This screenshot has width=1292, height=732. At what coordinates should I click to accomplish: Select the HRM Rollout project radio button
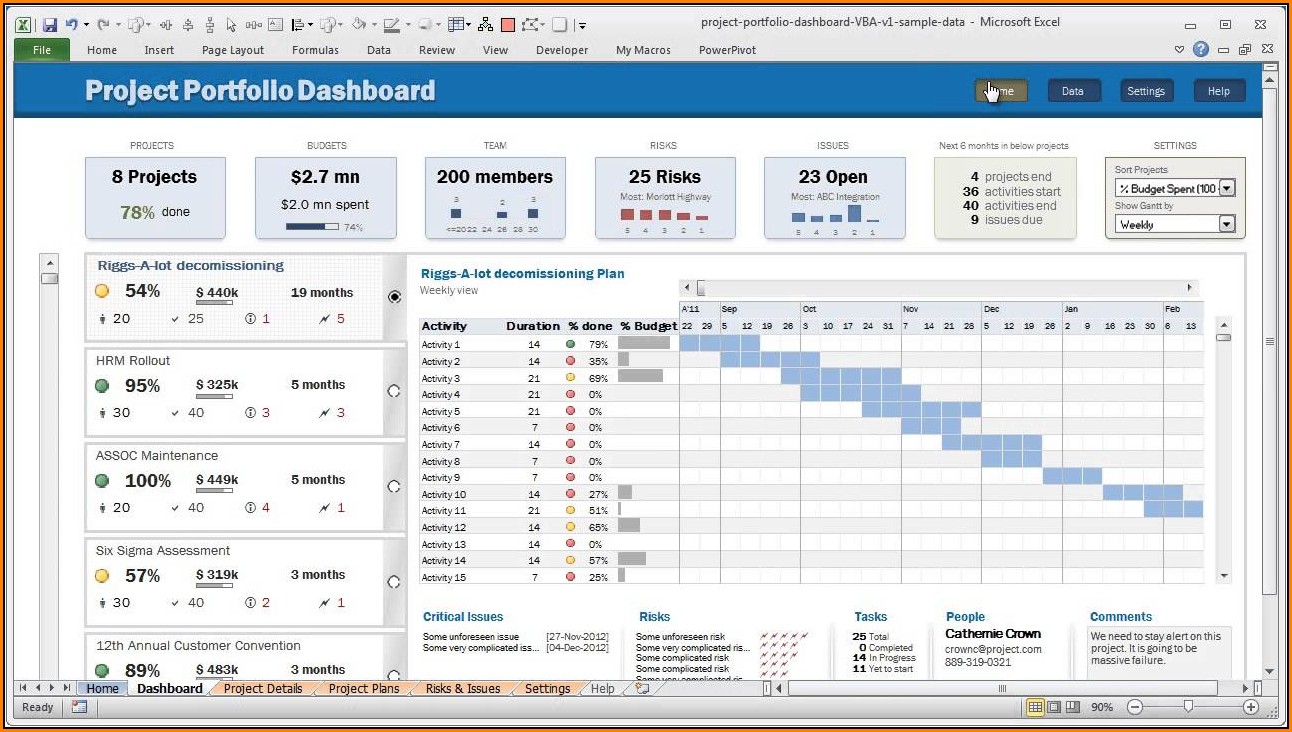tap(394, 391)
